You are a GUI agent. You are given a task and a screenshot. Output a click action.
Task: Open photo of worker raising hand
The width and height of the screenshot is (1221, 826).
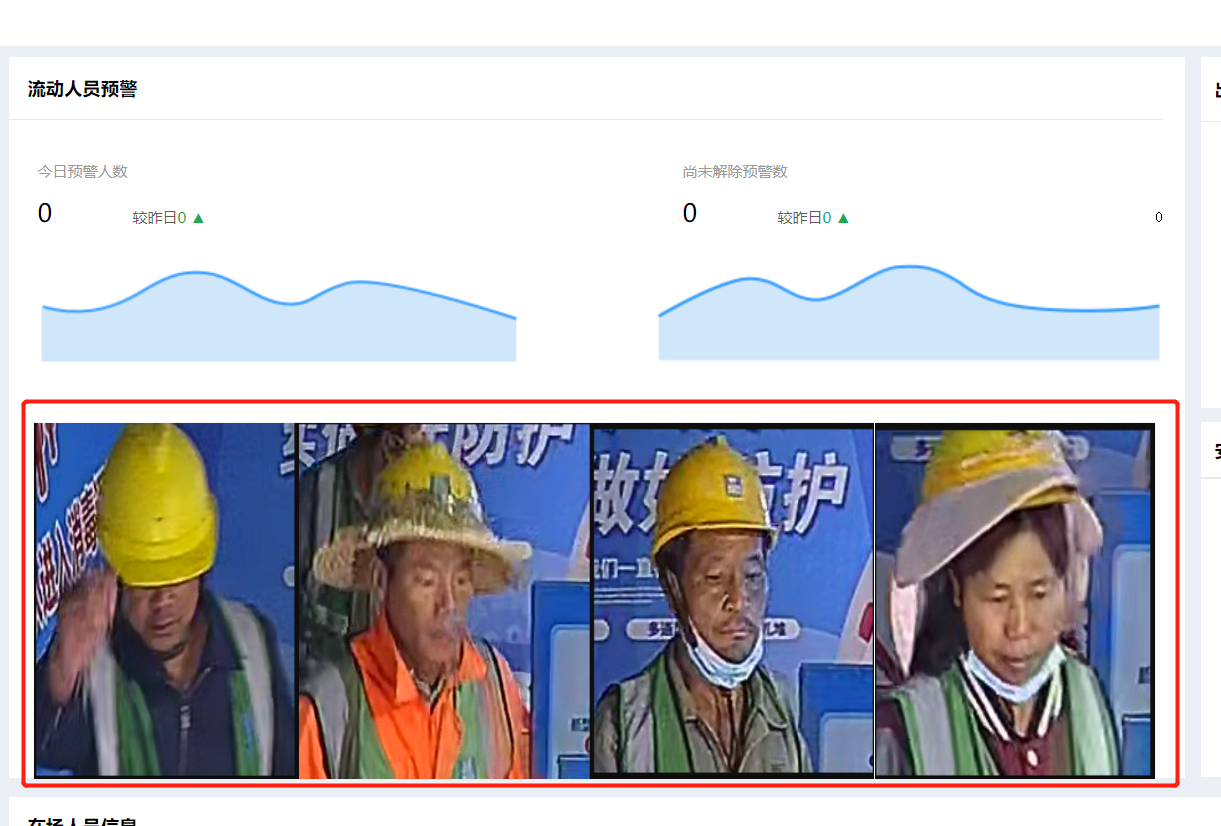point(167,600)
